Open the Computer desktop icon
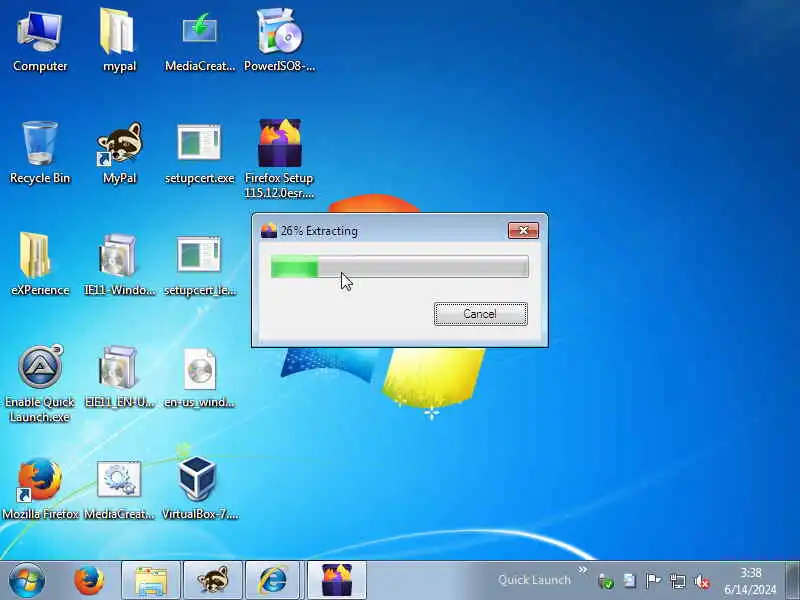This screenshot has height=600, width=800. coord(40,42)
